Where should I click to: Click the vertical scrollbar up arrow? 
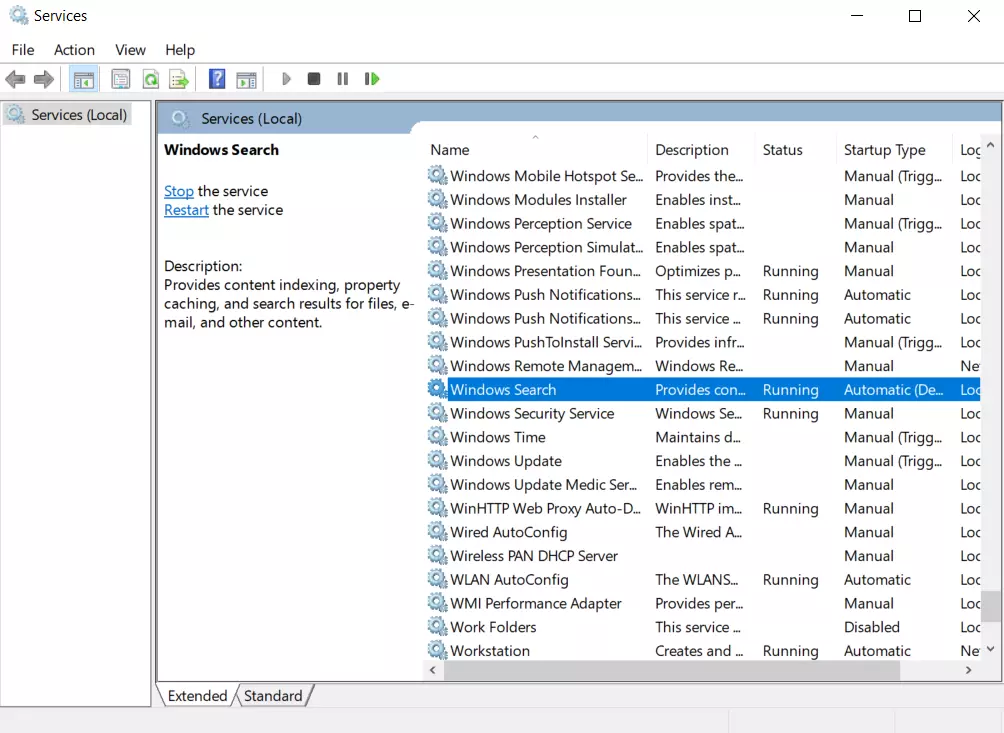pos(991,145)
